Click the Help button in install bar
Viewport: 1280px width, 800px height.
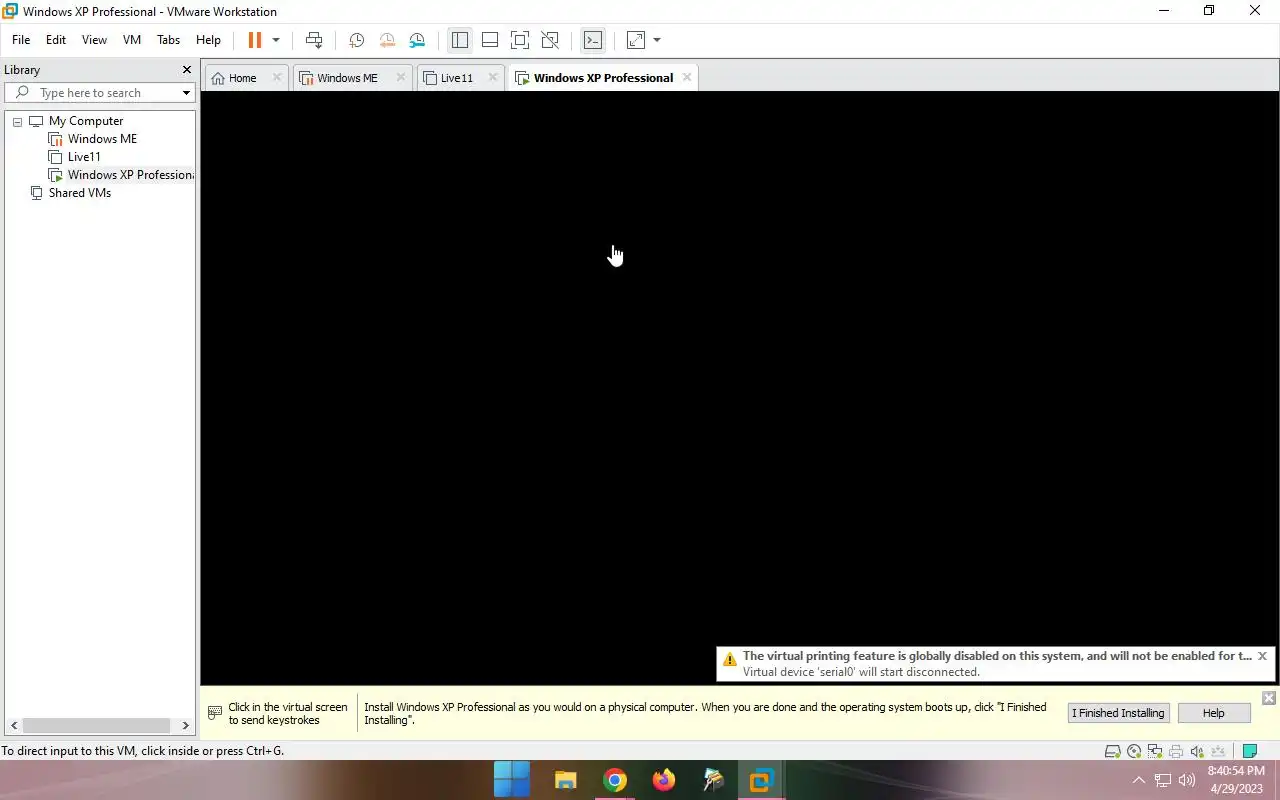pyautogui.click(x=1213, y=713)
